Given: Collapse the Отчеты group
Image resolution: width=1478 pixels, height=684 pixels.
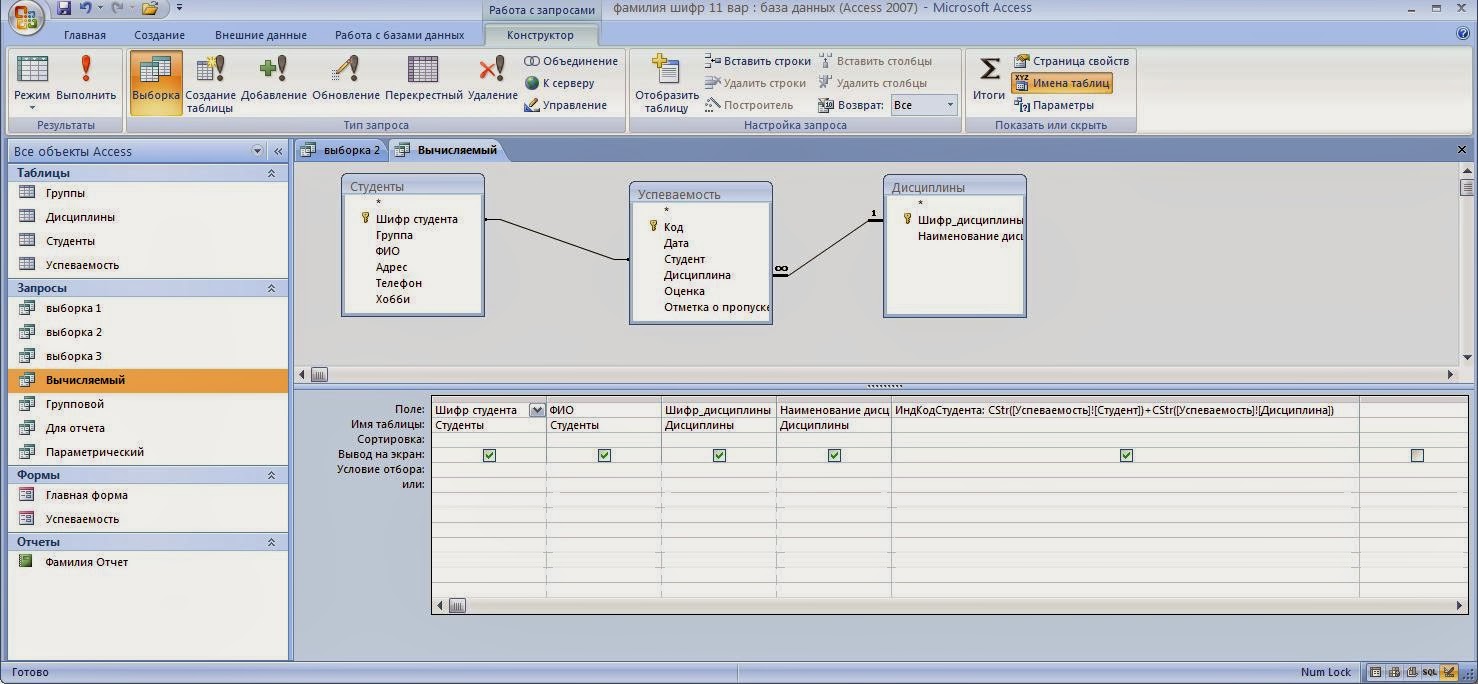Looking at the screenshot, I should (x=271, y=542).
